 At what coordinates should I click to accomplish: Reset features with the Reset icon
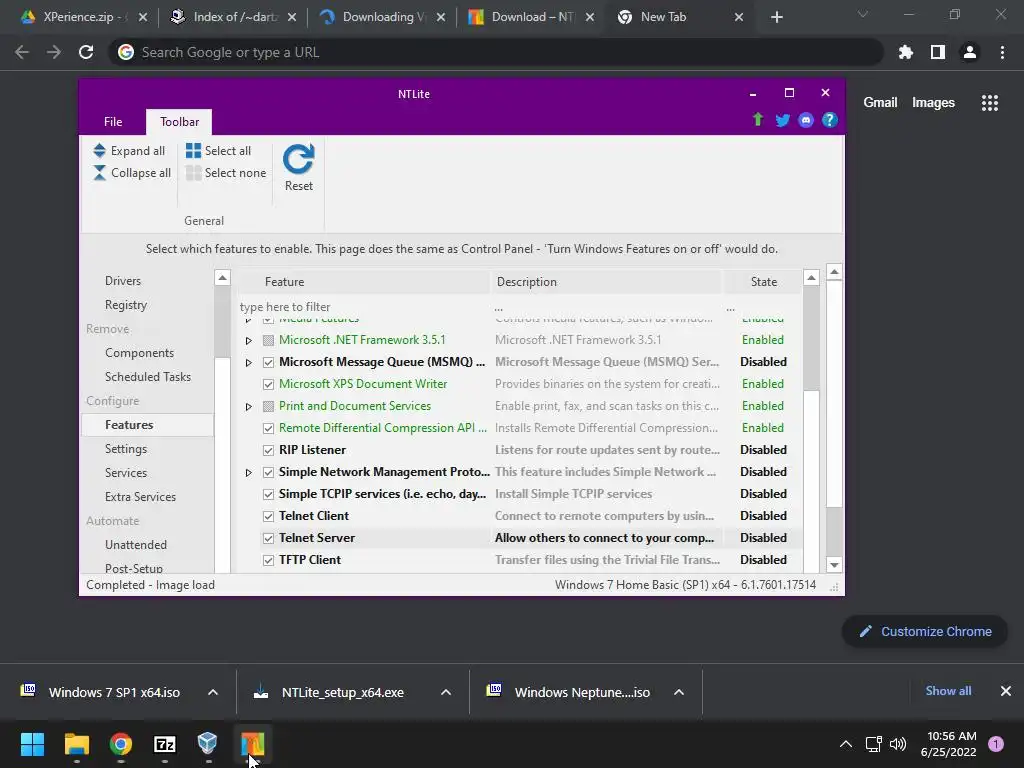pos(298,159)
